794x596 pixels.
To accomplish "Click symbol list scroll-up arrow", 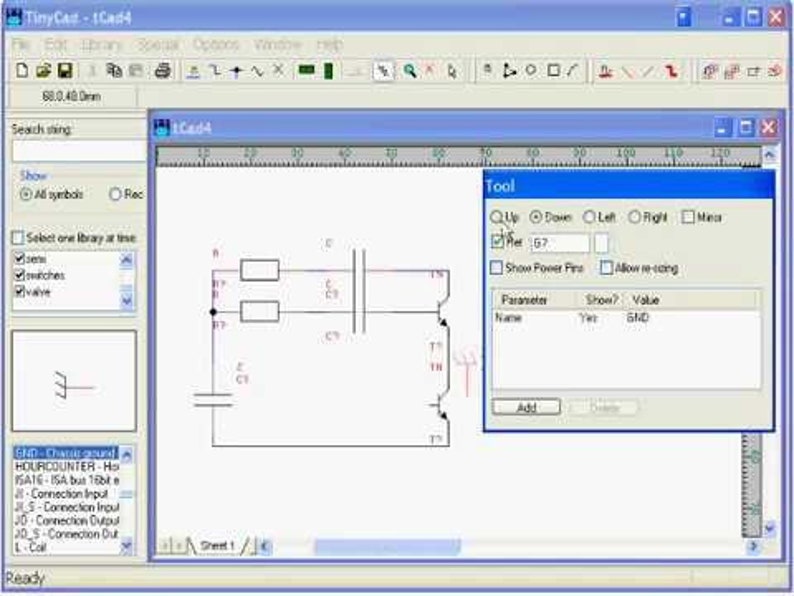I will (127, 455).
